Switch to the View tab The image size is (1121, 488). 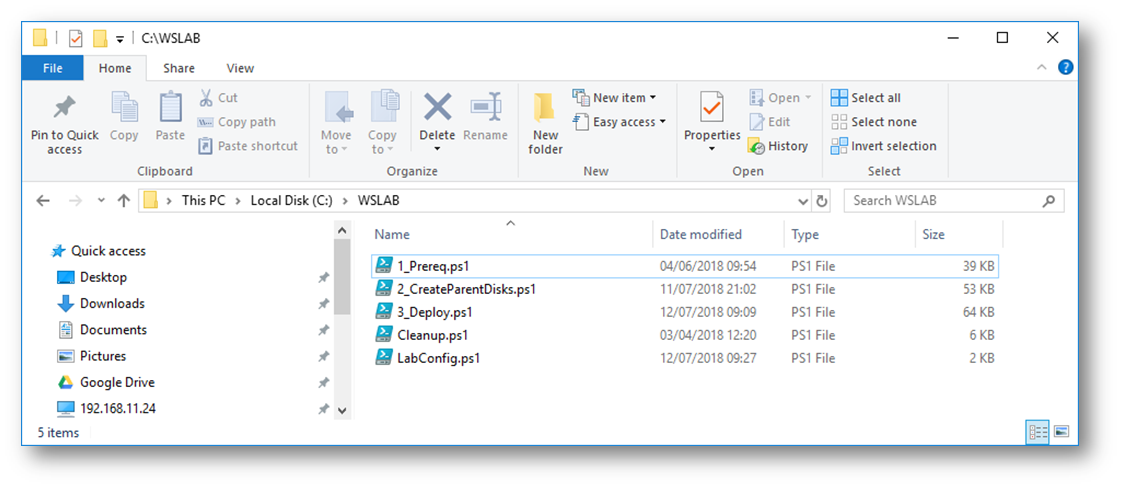click(x=240, y=69)
